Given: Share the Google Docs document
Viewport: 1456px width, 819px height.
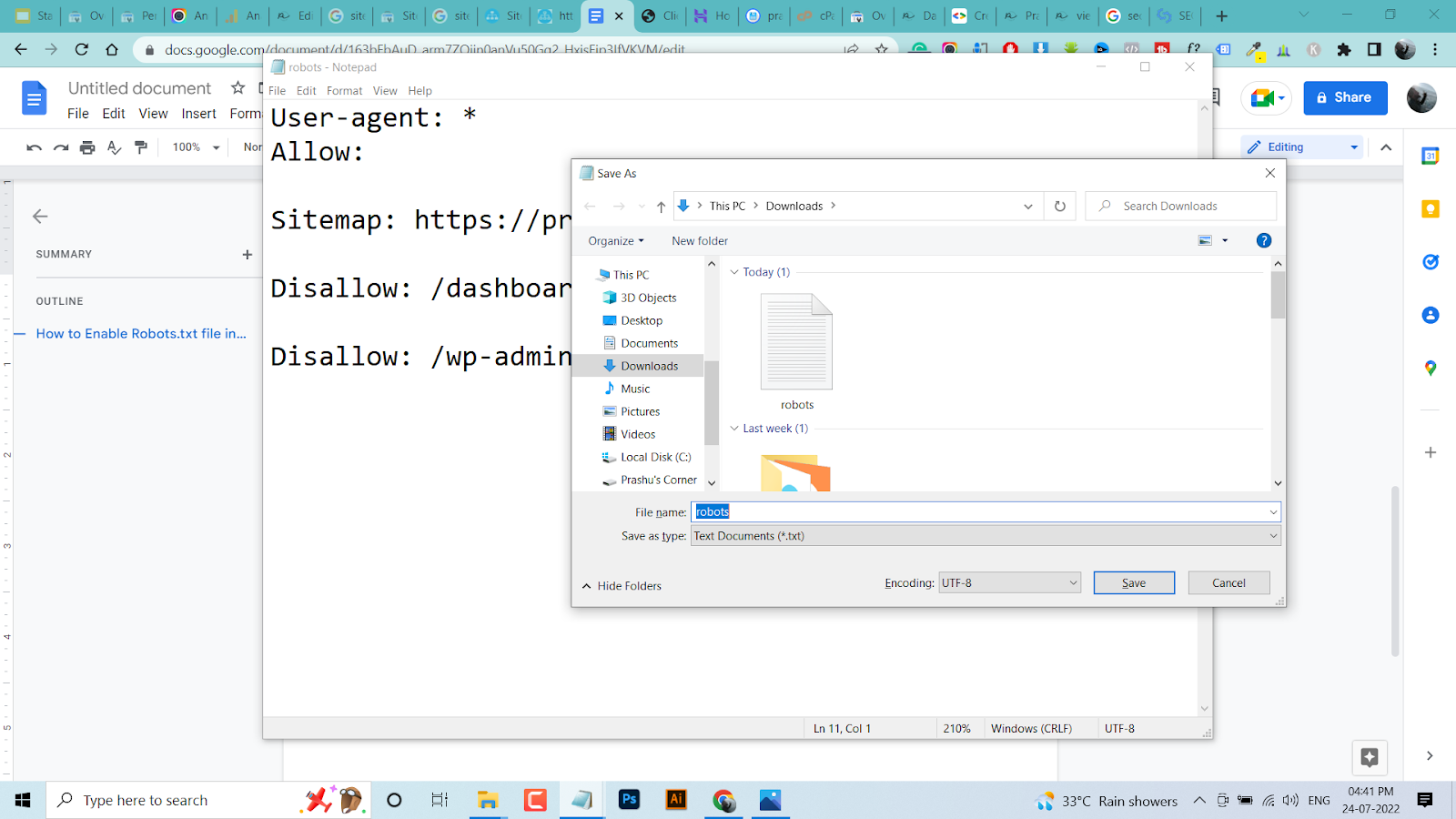Looking at the screenshot, I should coord(1345,98).
